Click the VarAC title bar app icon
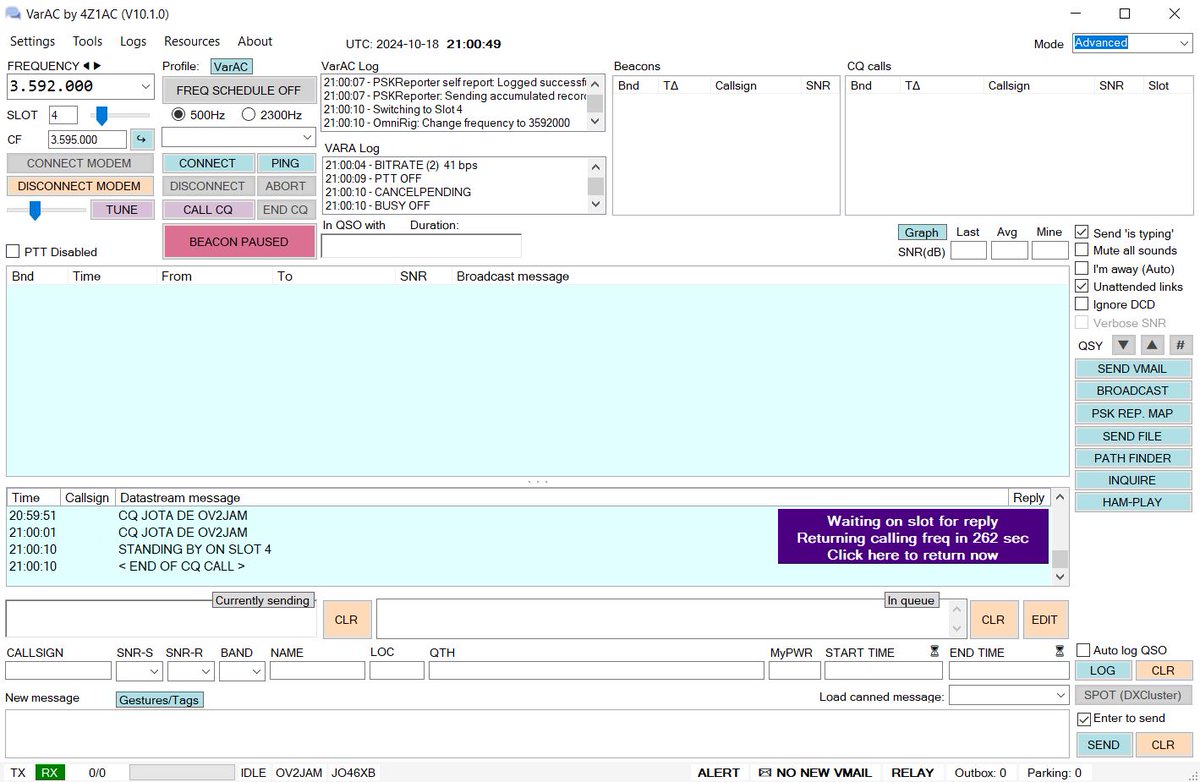Screen dimensions: 1200x782 (14, 14)
